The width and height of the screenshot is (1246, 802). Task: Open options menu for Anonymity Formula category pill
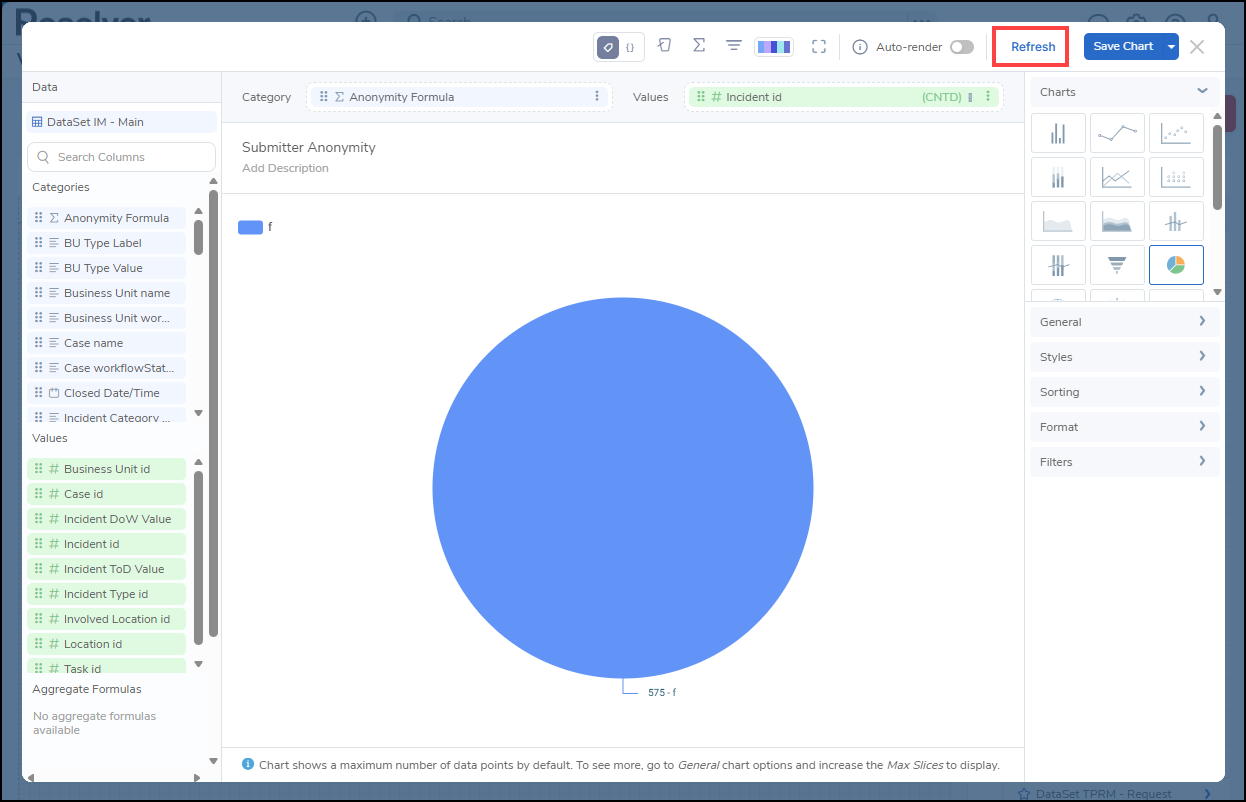[x=597, y=97]
